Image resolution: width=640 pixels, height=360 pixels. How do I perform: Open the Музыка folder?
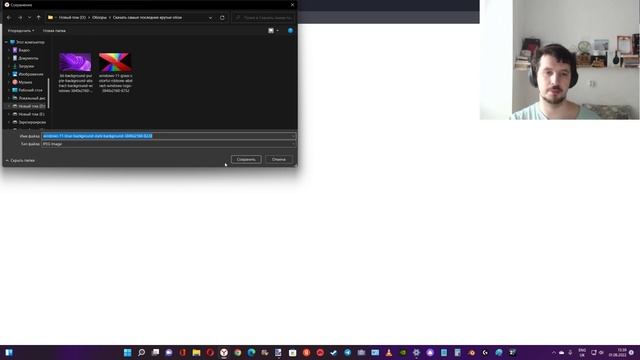(25, 82)
